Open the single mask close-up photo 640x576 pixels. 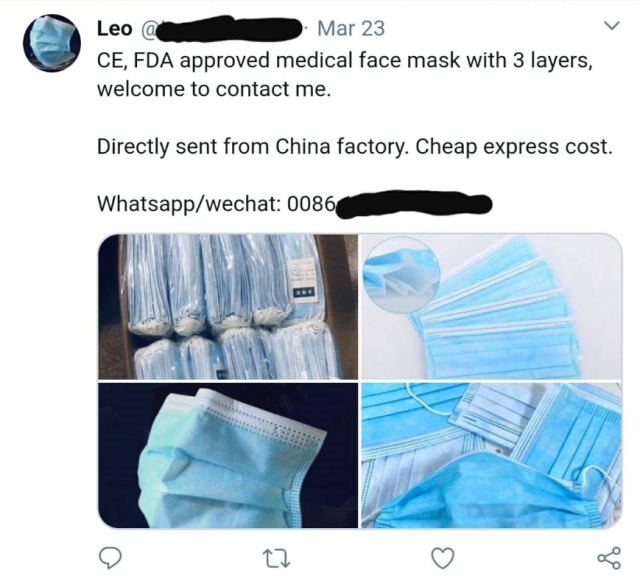click(x=228, y=455)
